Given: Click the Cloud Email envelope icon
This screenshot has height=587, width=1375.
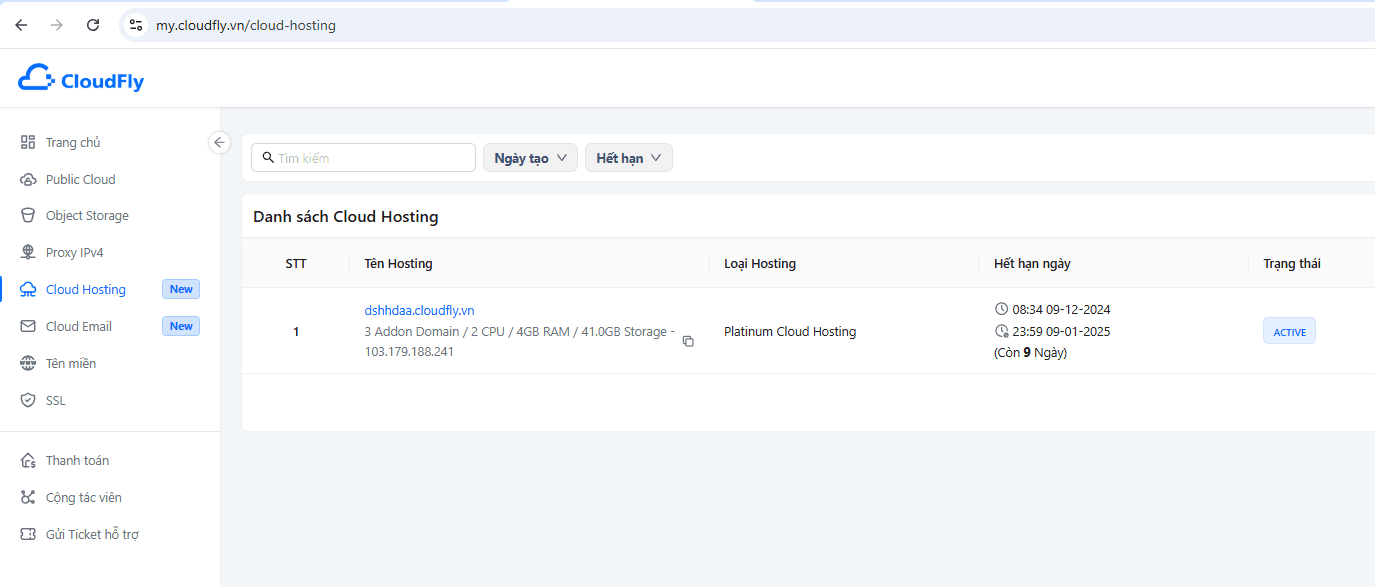Looking at the screenshot, I should coord(28,326).
